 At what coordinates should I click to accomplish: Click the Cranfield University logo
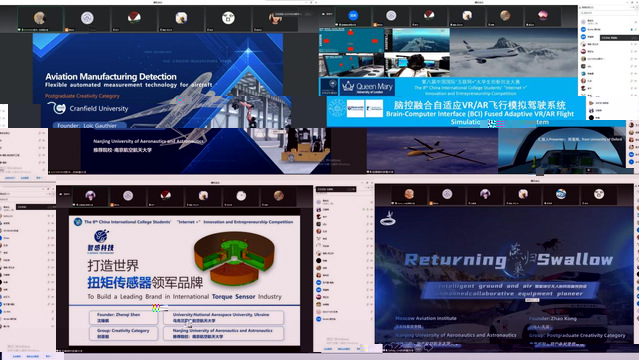(57, 108)
